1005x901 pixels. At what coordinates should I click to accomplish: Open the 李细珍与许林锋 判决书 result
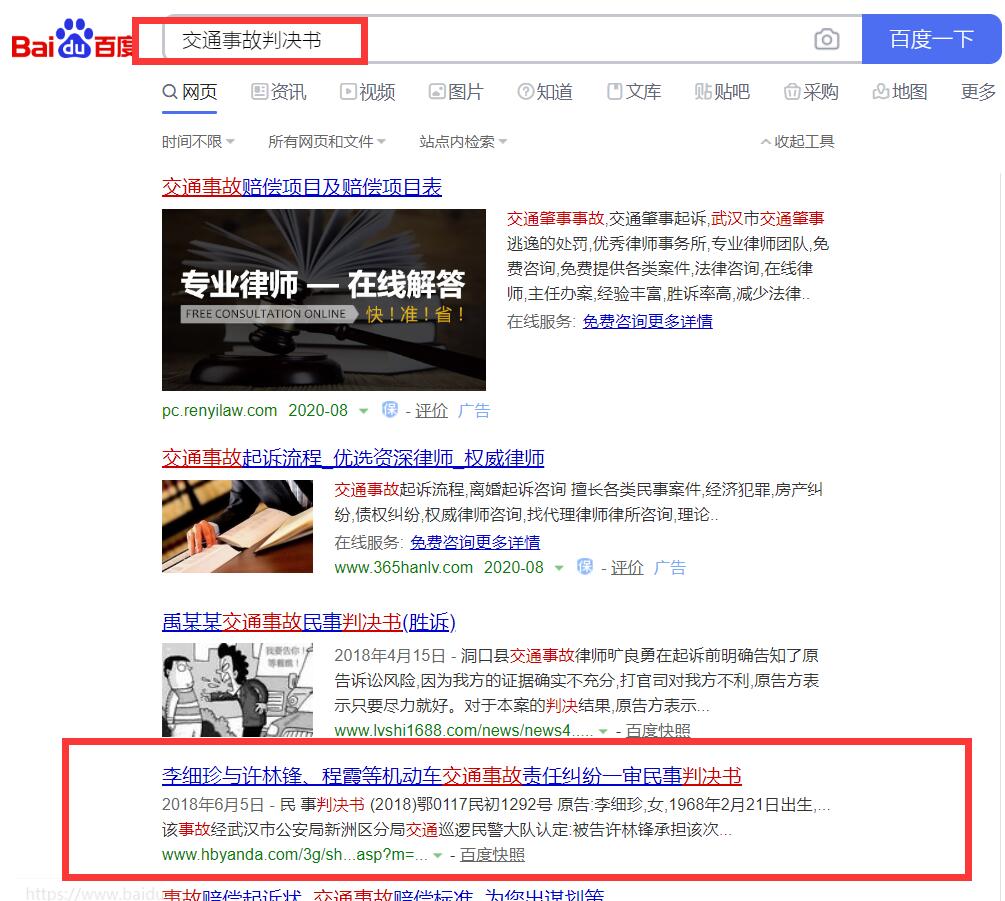pyautogui.click(x=452, y=776)
